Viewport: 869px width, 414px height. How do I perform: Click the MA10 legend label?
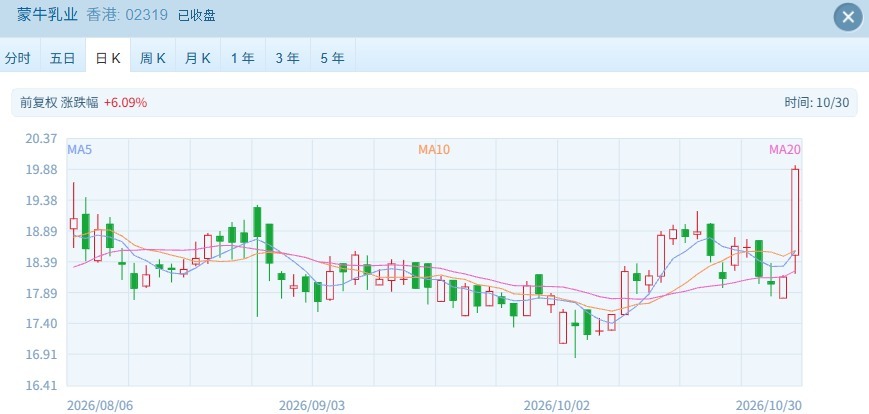[x=434, y=149]
